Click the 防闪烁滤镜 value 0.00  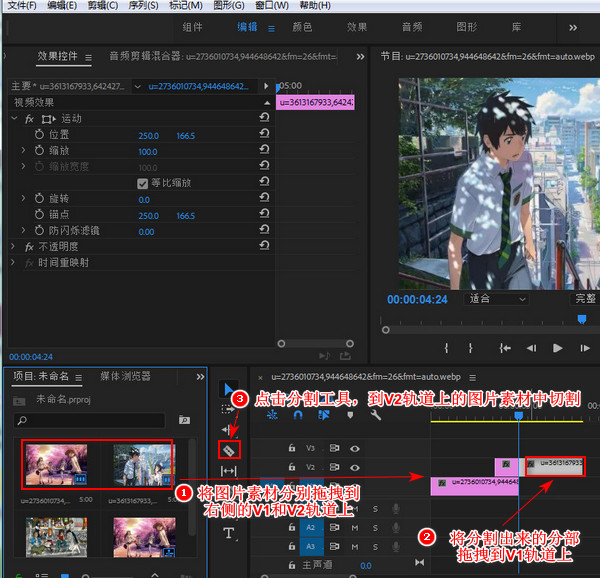[x=146, y=232]
